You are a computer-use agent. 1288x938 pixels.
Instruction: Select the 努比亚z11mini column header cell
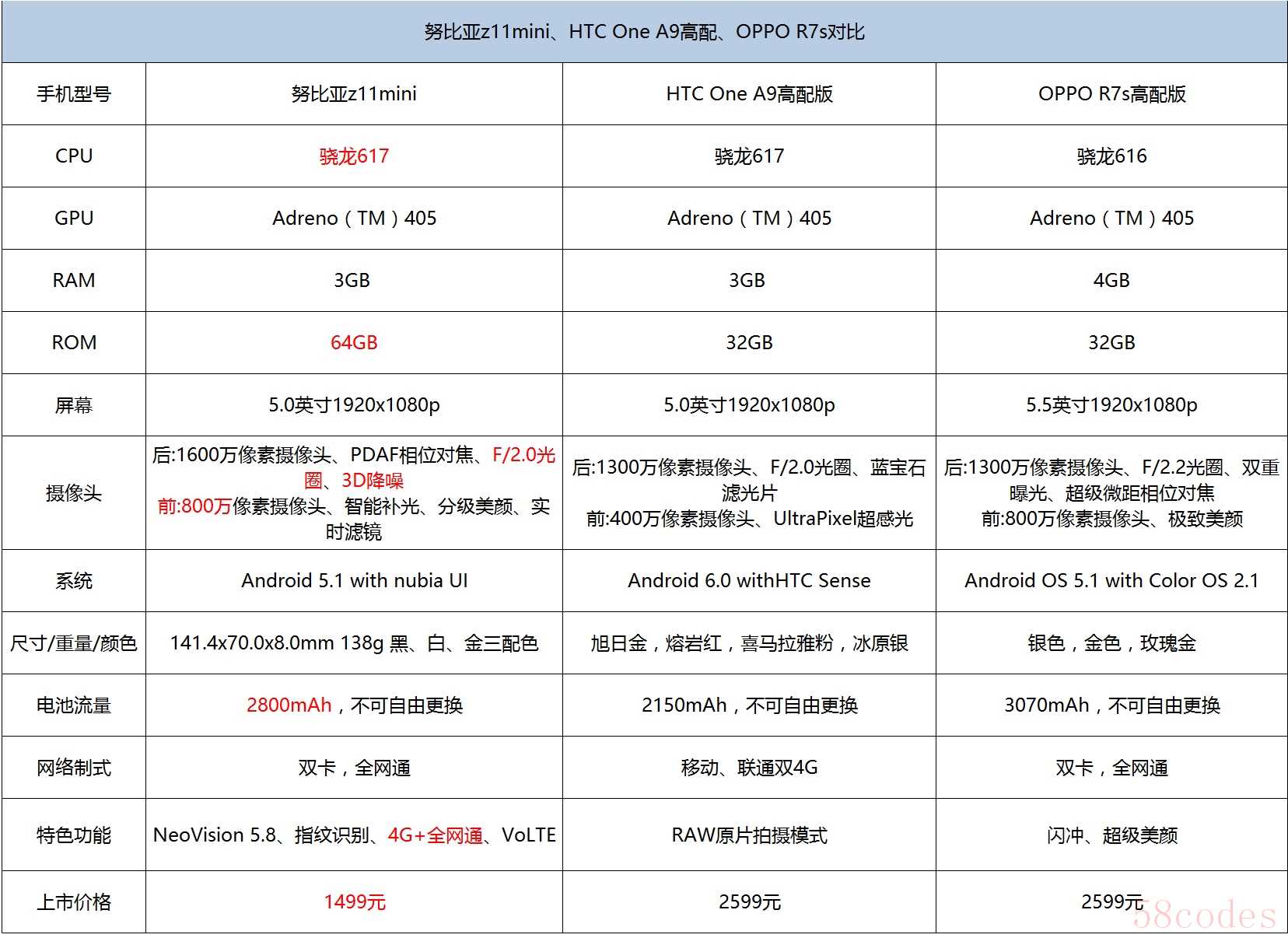354,94
